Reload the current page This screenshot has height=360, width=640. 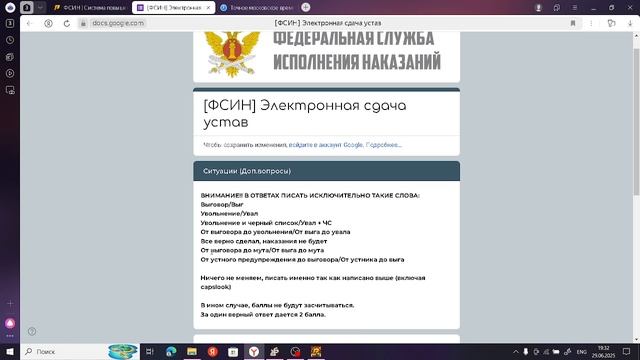point(67,23)
